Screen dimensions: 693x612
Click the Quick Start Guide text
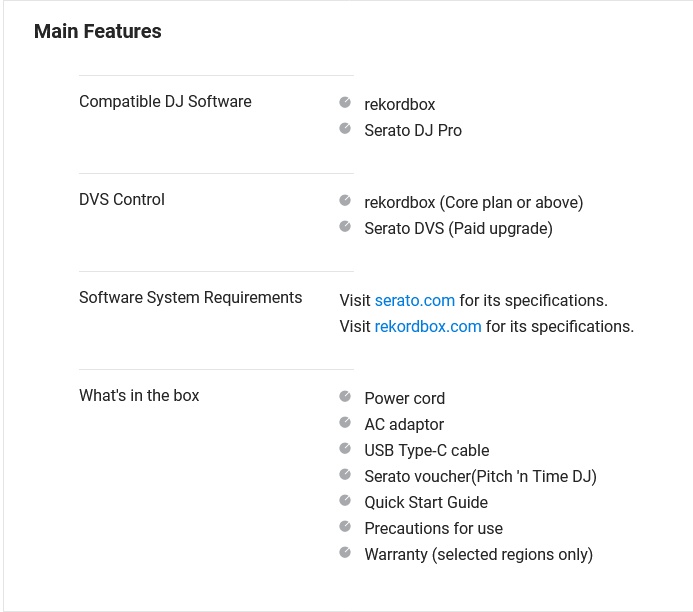click(x=426, y=503)
